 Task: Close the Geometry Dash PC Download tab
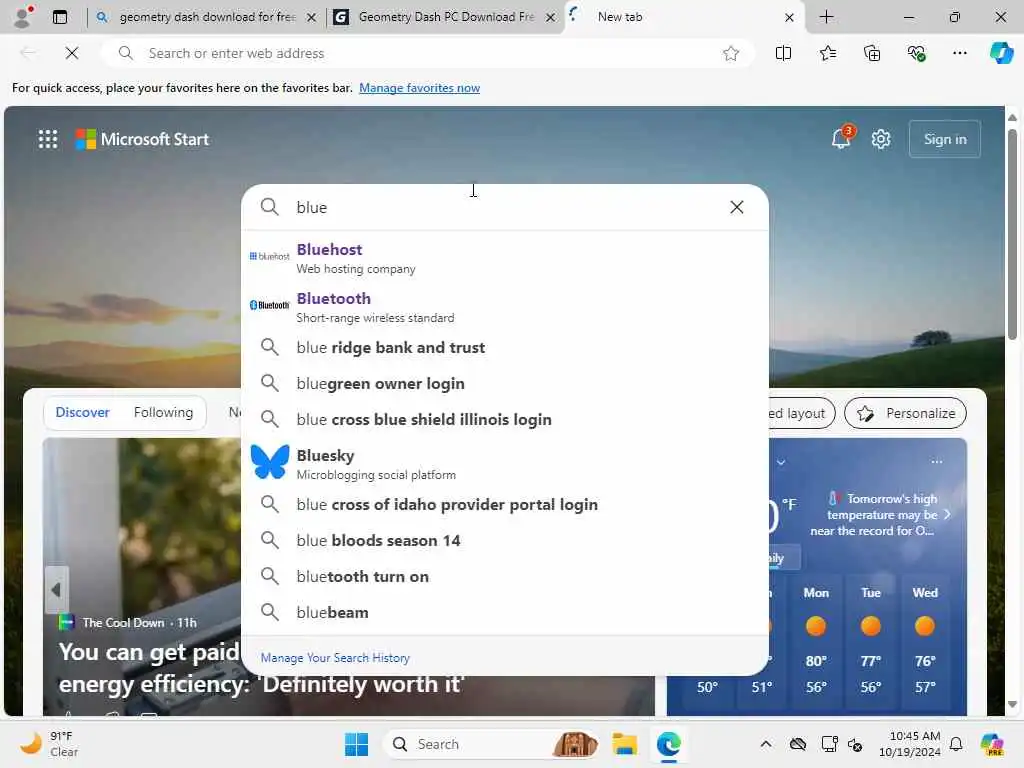(551, 18)
